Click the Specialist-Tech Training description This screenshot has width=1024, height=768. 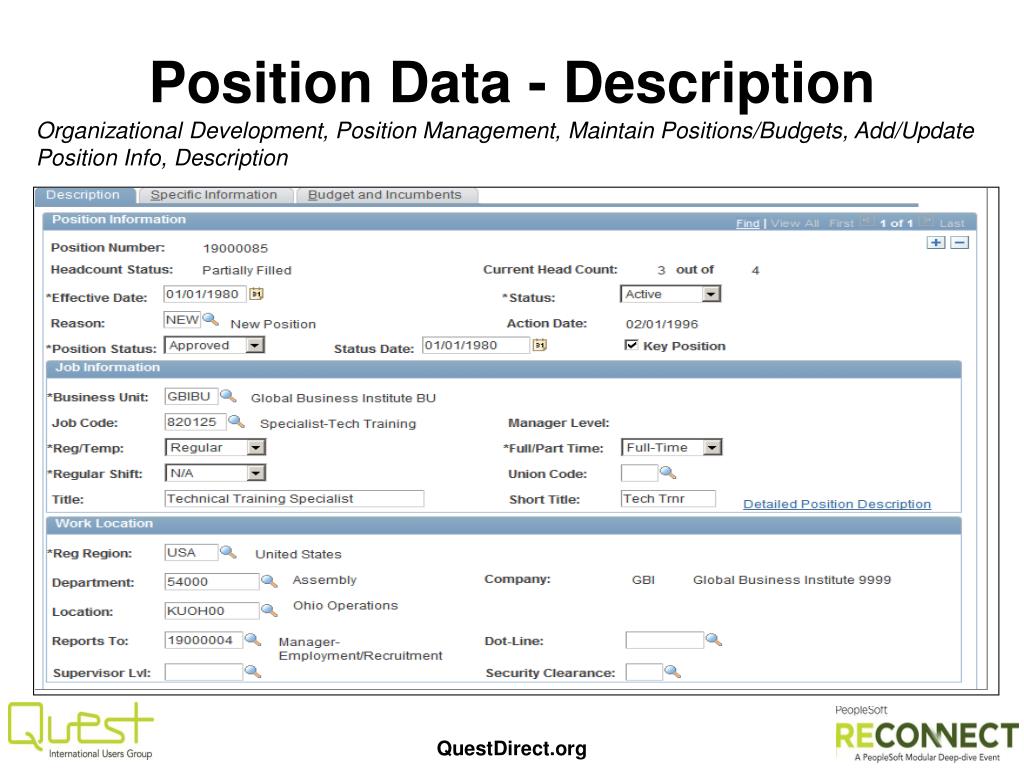pyautogui.click(x=338, y=423)
